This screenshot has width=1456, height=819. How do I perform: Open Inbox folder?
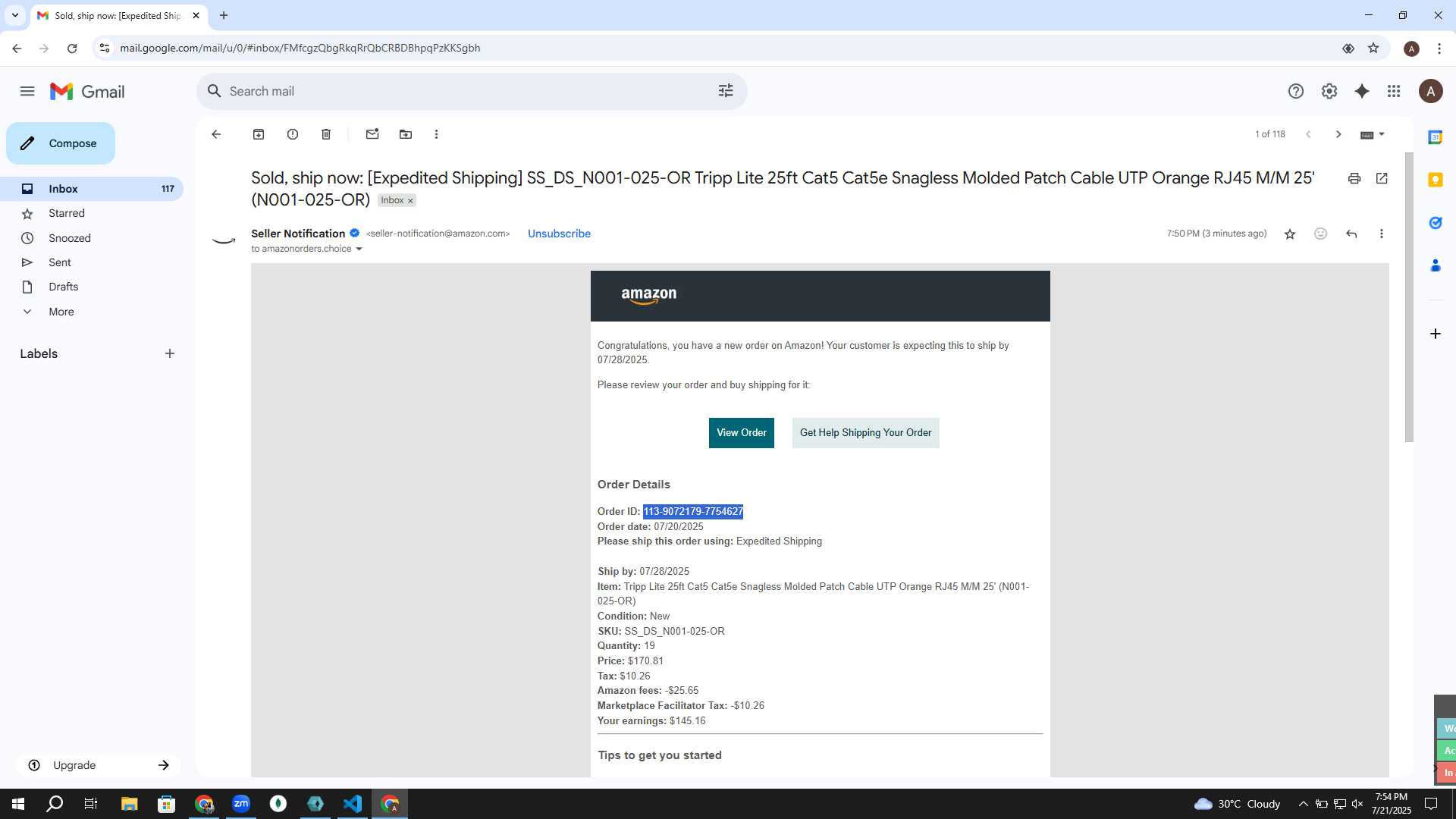click(x=92, y=189)
